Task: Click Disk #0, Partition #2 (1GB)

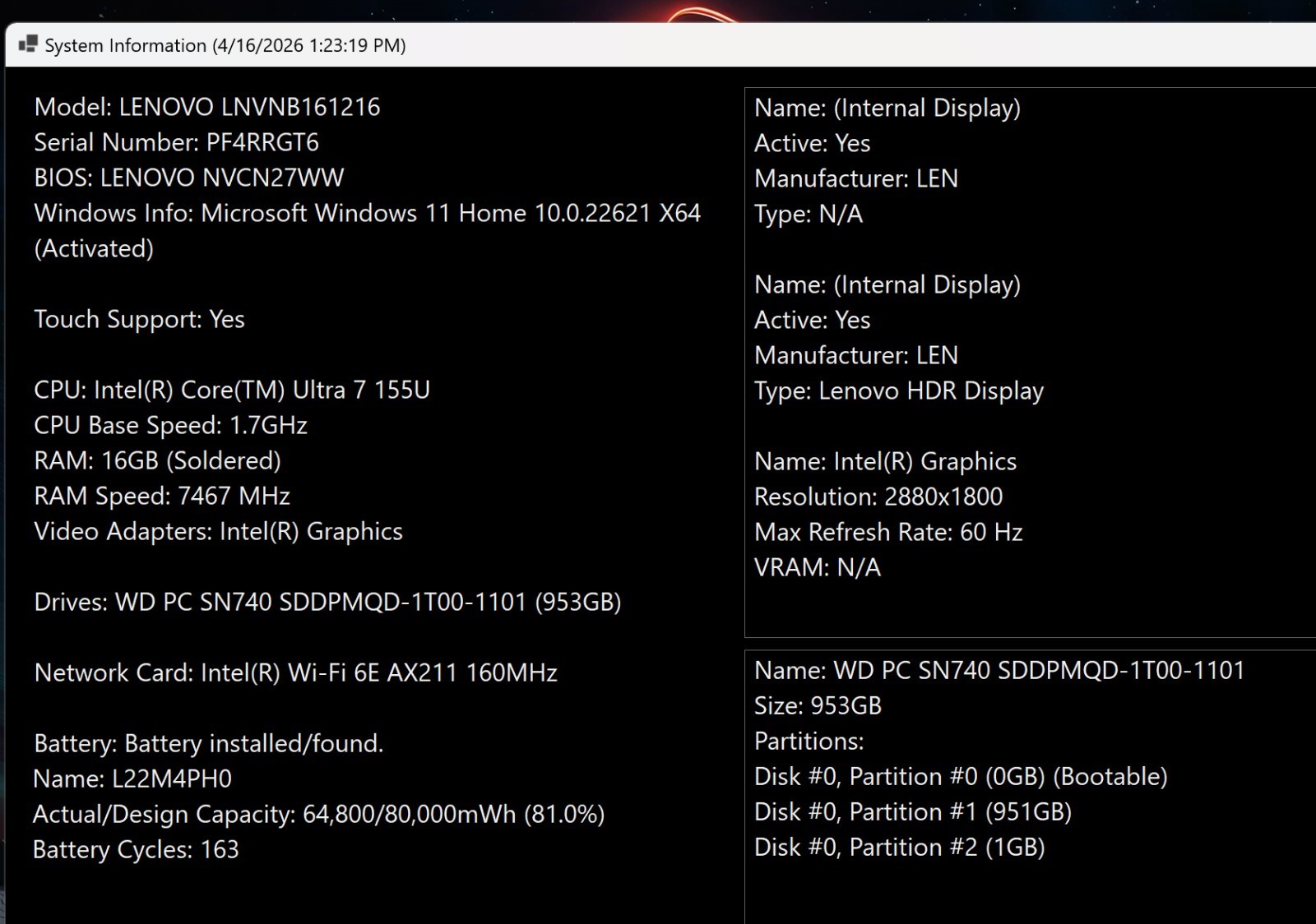Action: coord(900,847)
